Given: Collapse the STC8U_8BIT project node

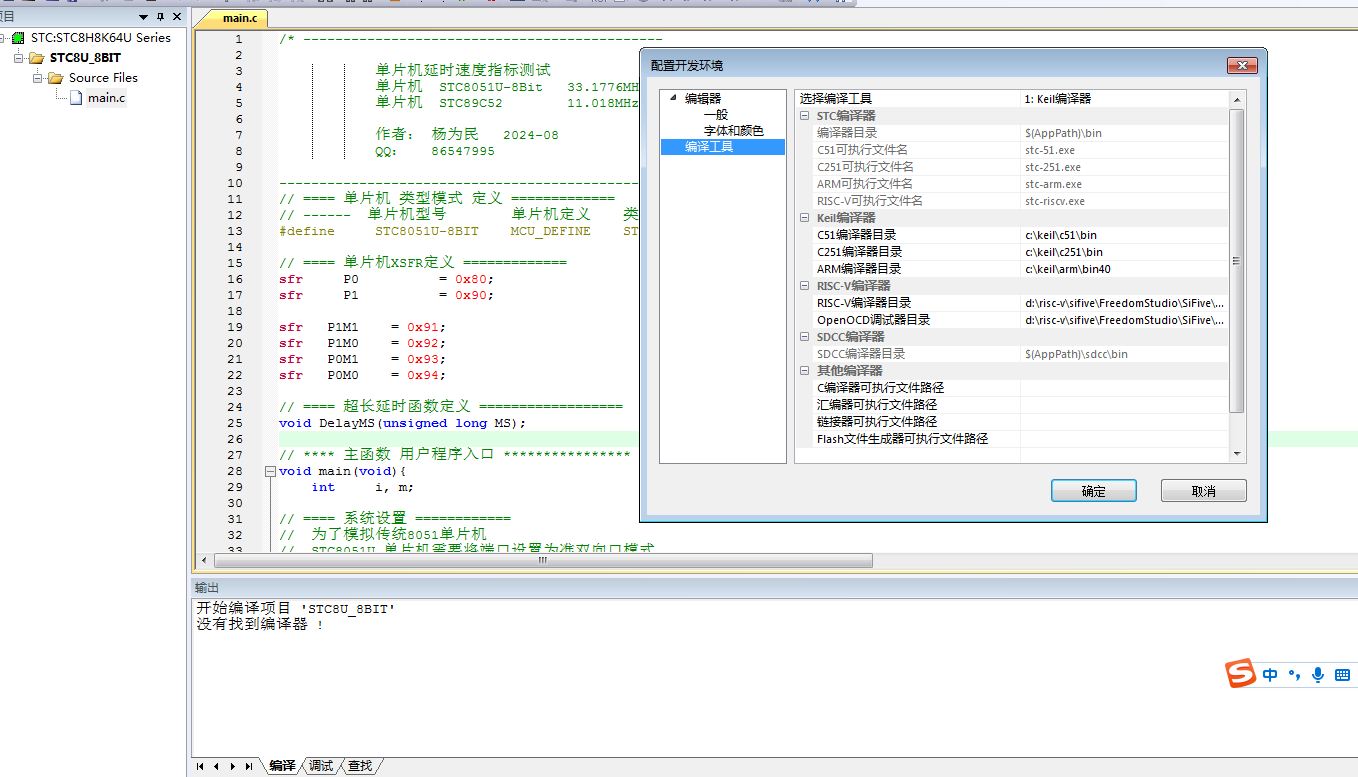Looking at the screenshot, I should tap(20, 58).
